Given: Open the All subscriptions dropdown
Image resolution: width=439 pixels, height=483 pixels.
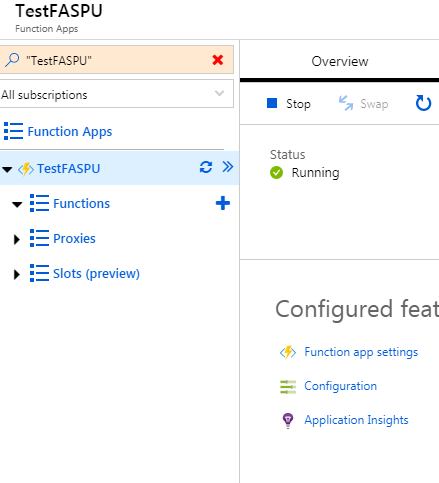Looking at the screenshot, I should (116, 94).
